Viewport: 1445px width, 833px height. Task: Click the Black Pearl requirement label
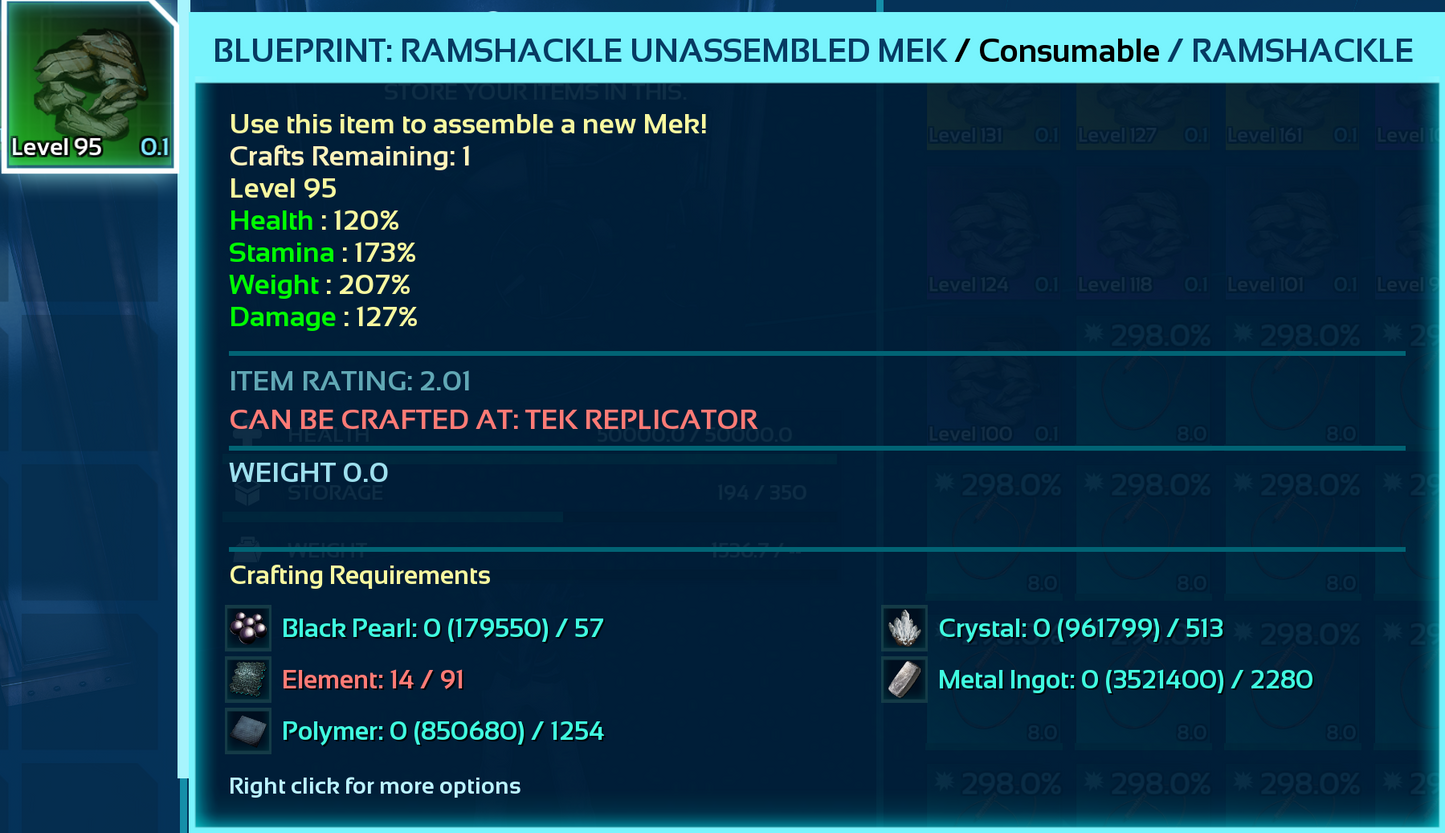click(442, 628)
